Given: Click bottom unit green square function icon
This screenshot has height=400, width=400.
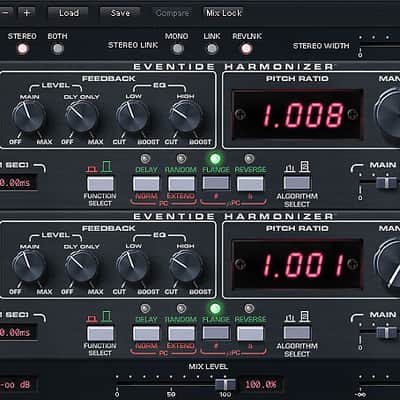Looking at the screenshot, I should click(107, 316).
